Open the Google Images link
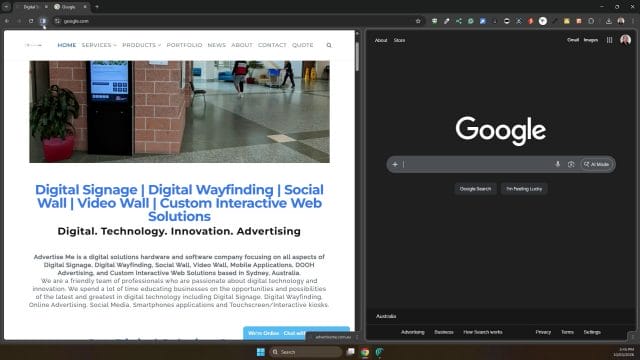The width and height of the screenshot is (640, 360). [591, 40]
